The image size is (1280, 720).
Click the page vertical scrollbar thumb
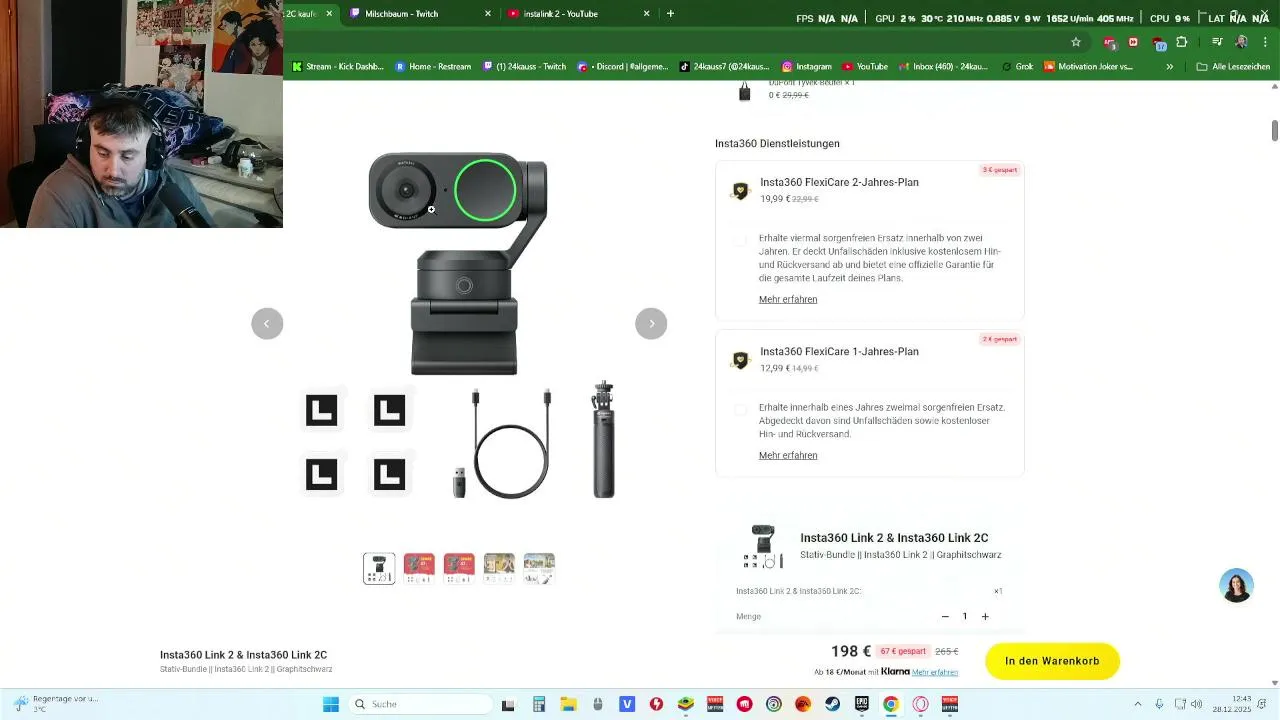(x=1275, y=130)
